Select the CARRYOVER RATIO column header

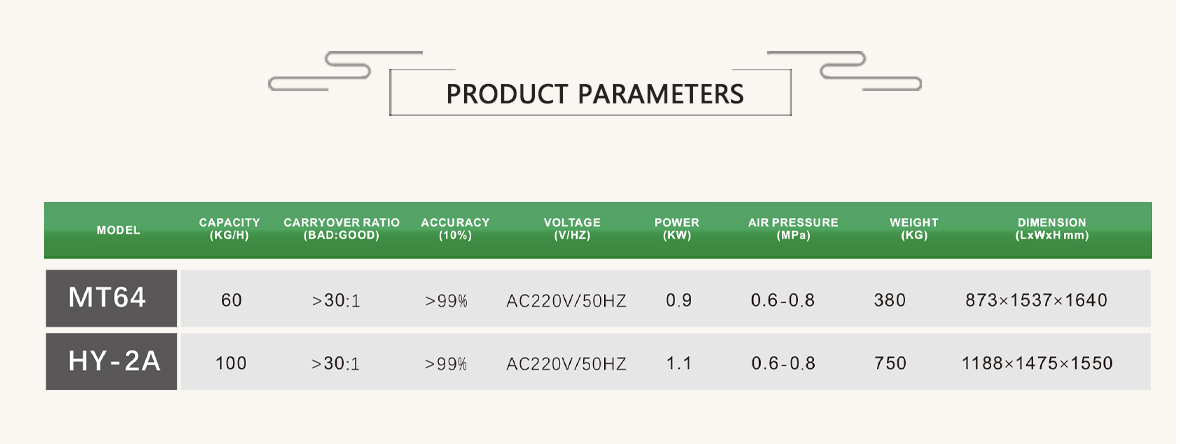tap(342, 229)
